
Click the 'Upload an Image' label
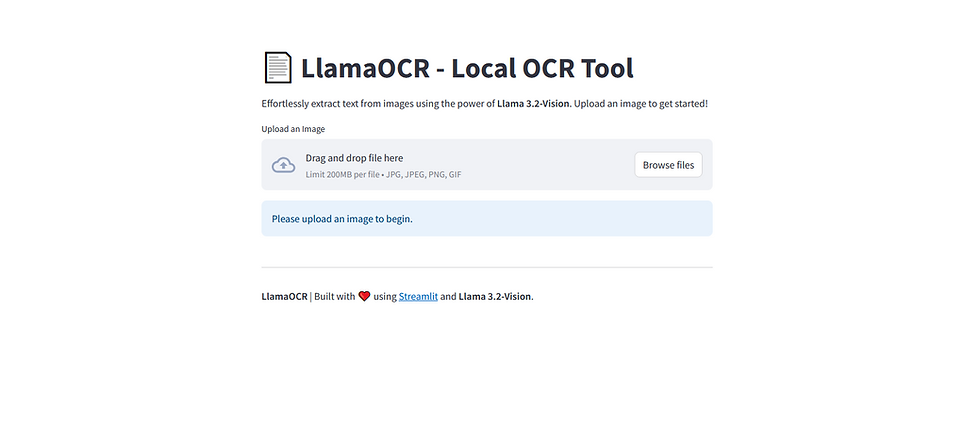293,129
